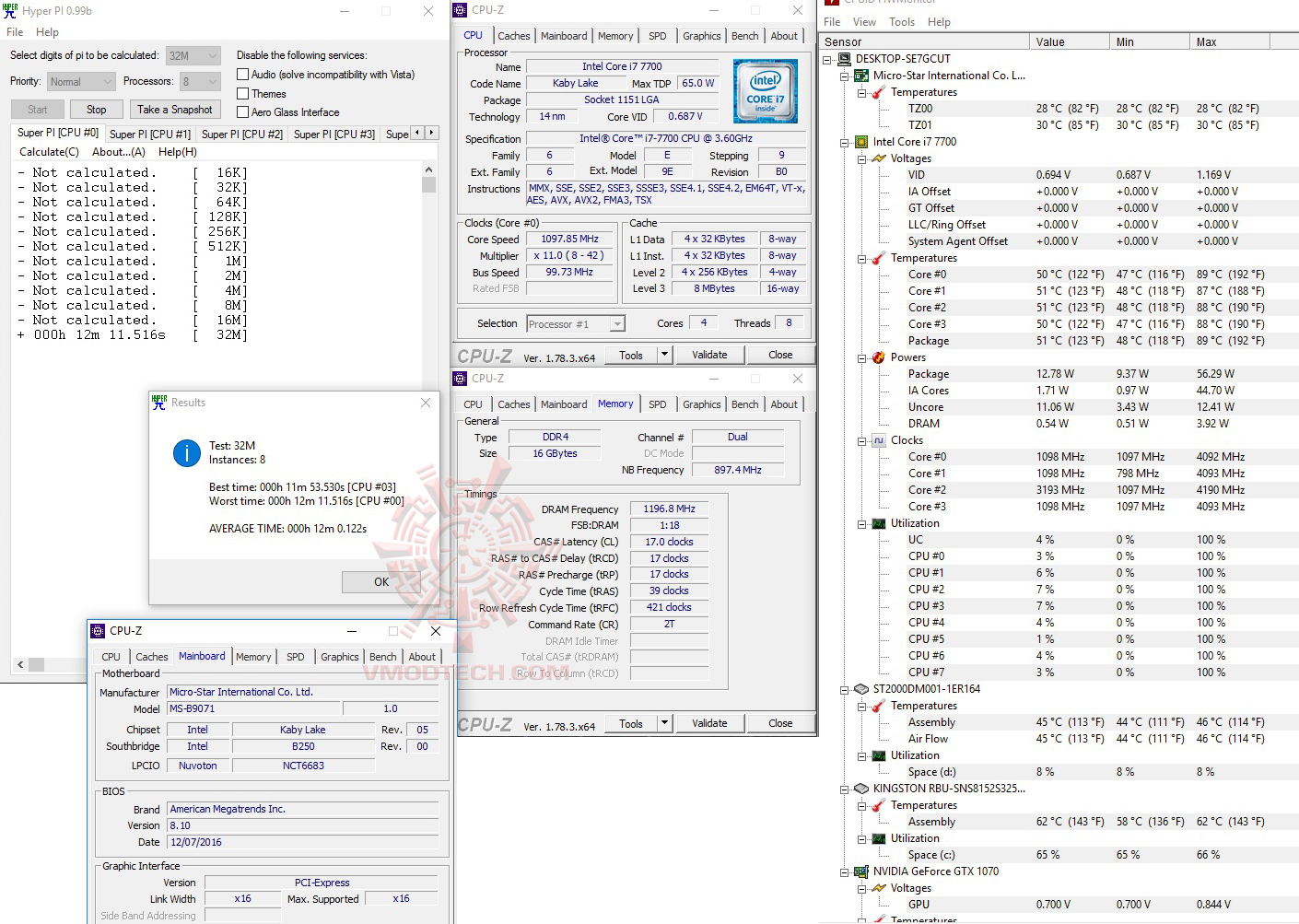Click the Voltages icon under NVIDIA GeForce
Image resolution: width=1299 pixels, height=924 pixels.
[879, 888]
